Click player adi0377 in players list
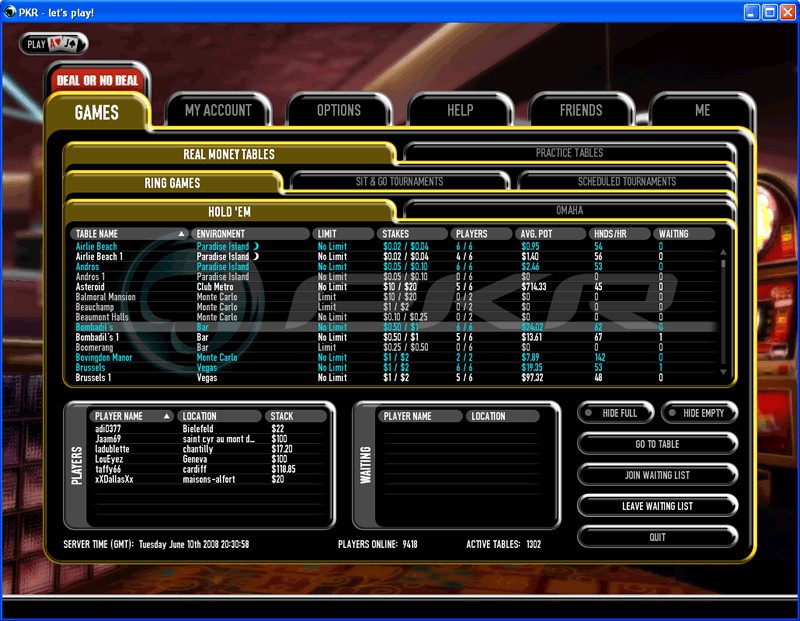Viewport: 800px width, 621px height. tap(108, 429)
